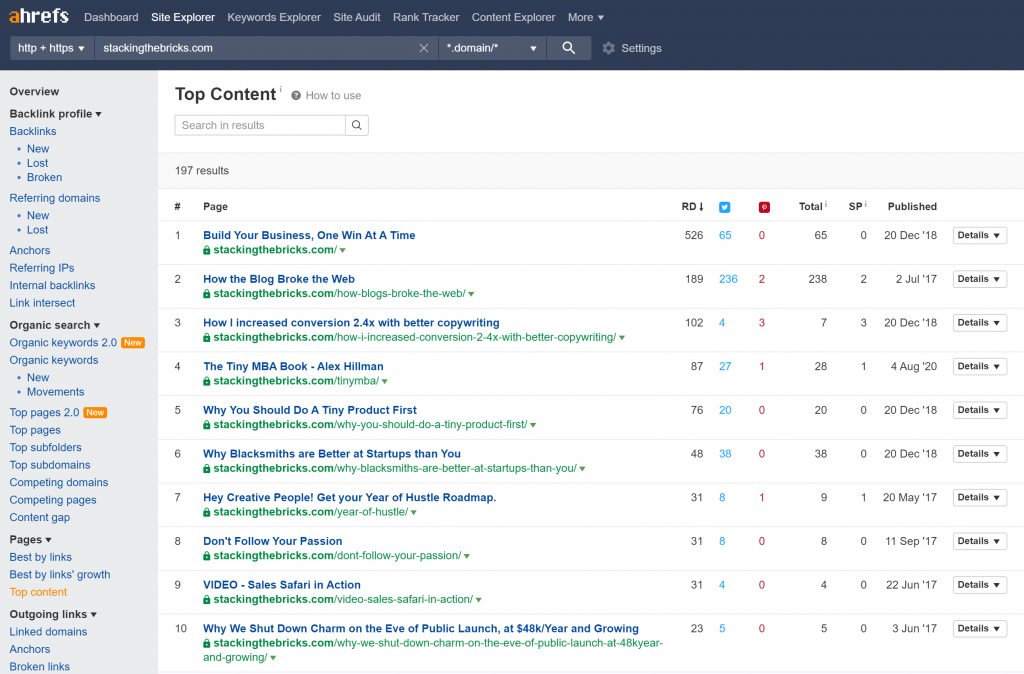Click search-in-results magnifier button
Image resolution: width=1024 pixels, height=674 pixels.
[x=357, y=125]
